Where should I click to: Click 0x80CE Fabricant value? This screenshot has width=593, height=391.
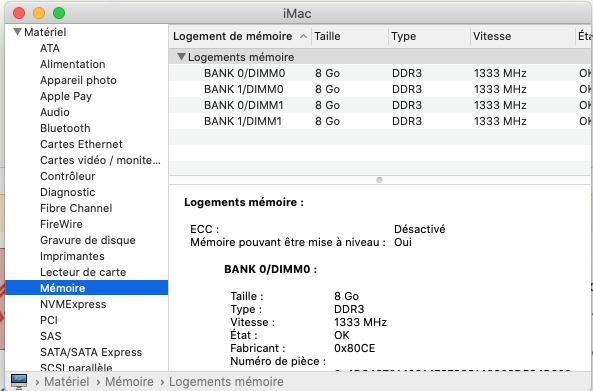pos(354,348)
